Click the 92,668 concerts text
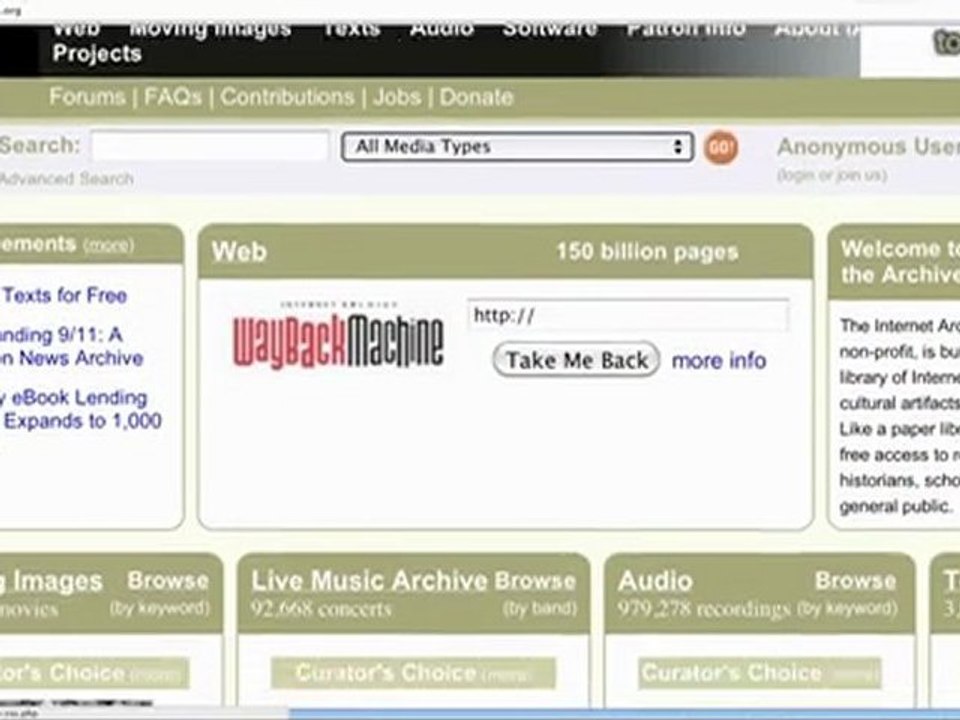Image resolution: width=960 pixels, height=720 pixels. coord(321,609)
